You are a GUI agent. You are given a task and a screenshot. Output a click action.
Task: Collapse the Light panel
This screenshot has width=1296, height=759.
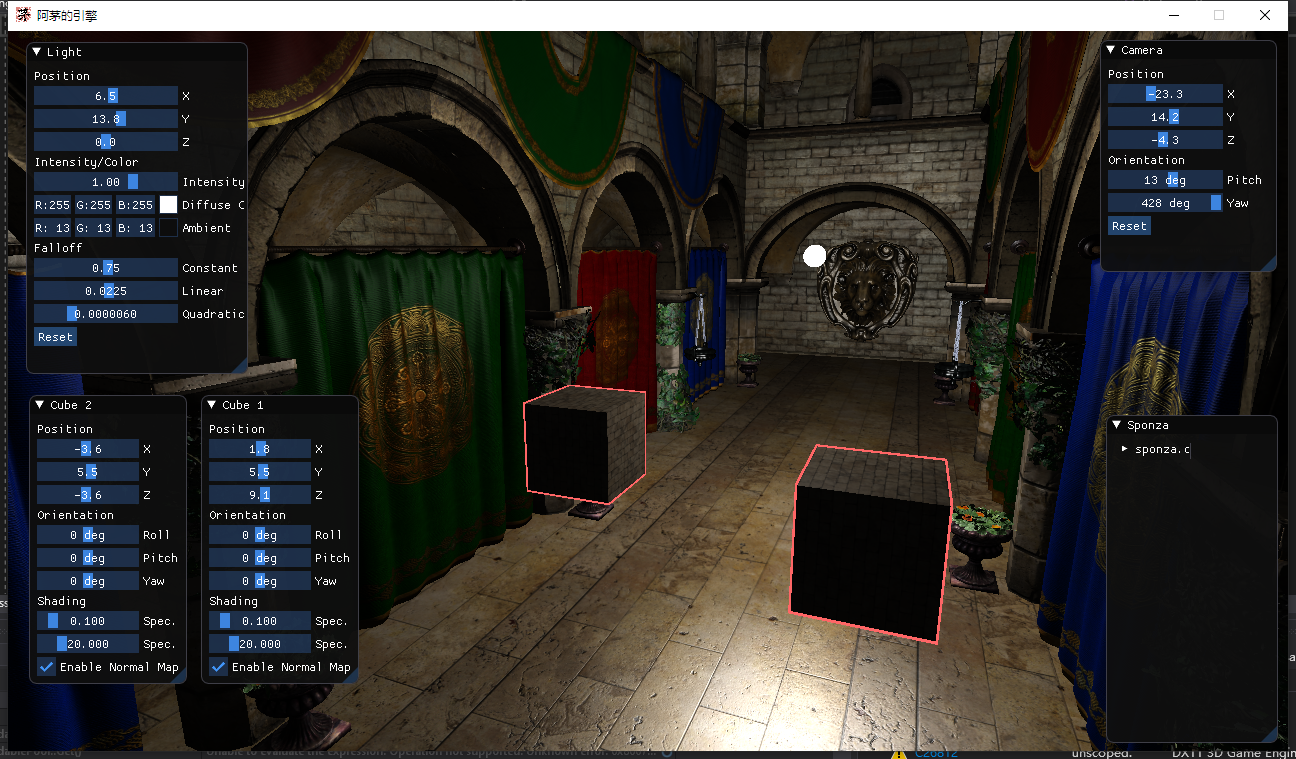(37, 52)
